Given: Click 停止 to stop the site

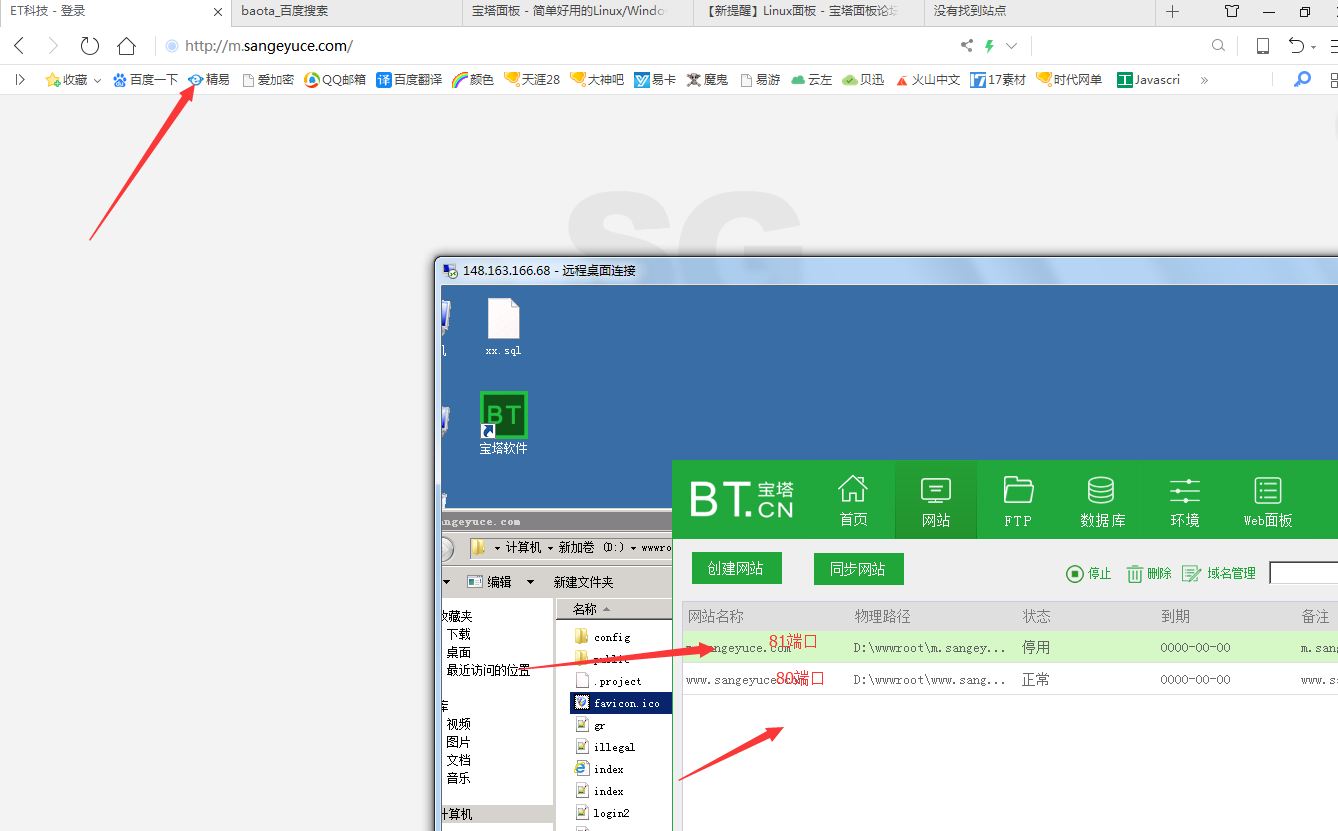Looking at the screenshot, I should click(1089, 573).
